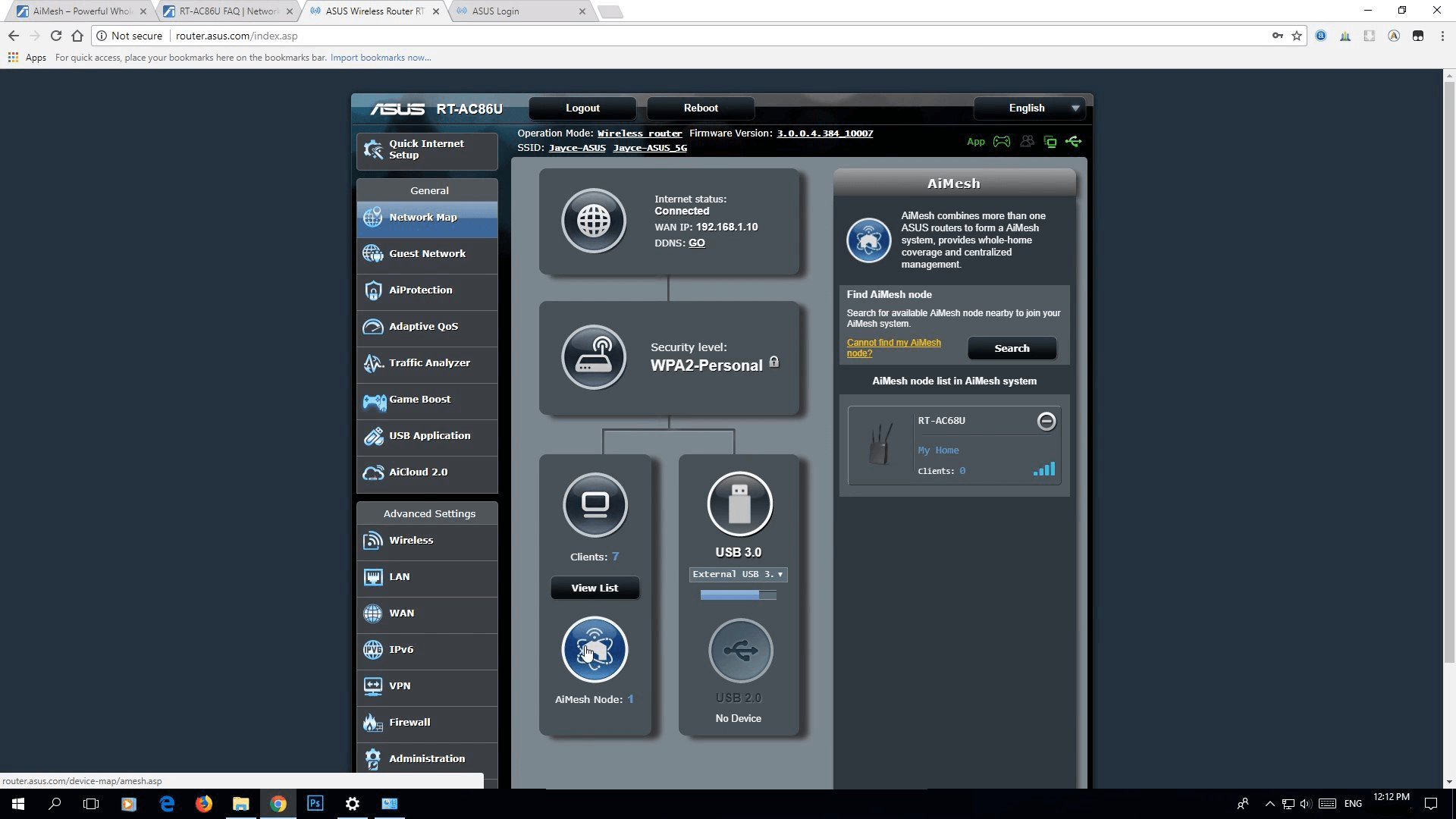
Task: Open the Edge browser from taskbar
Action: point(167,804)
